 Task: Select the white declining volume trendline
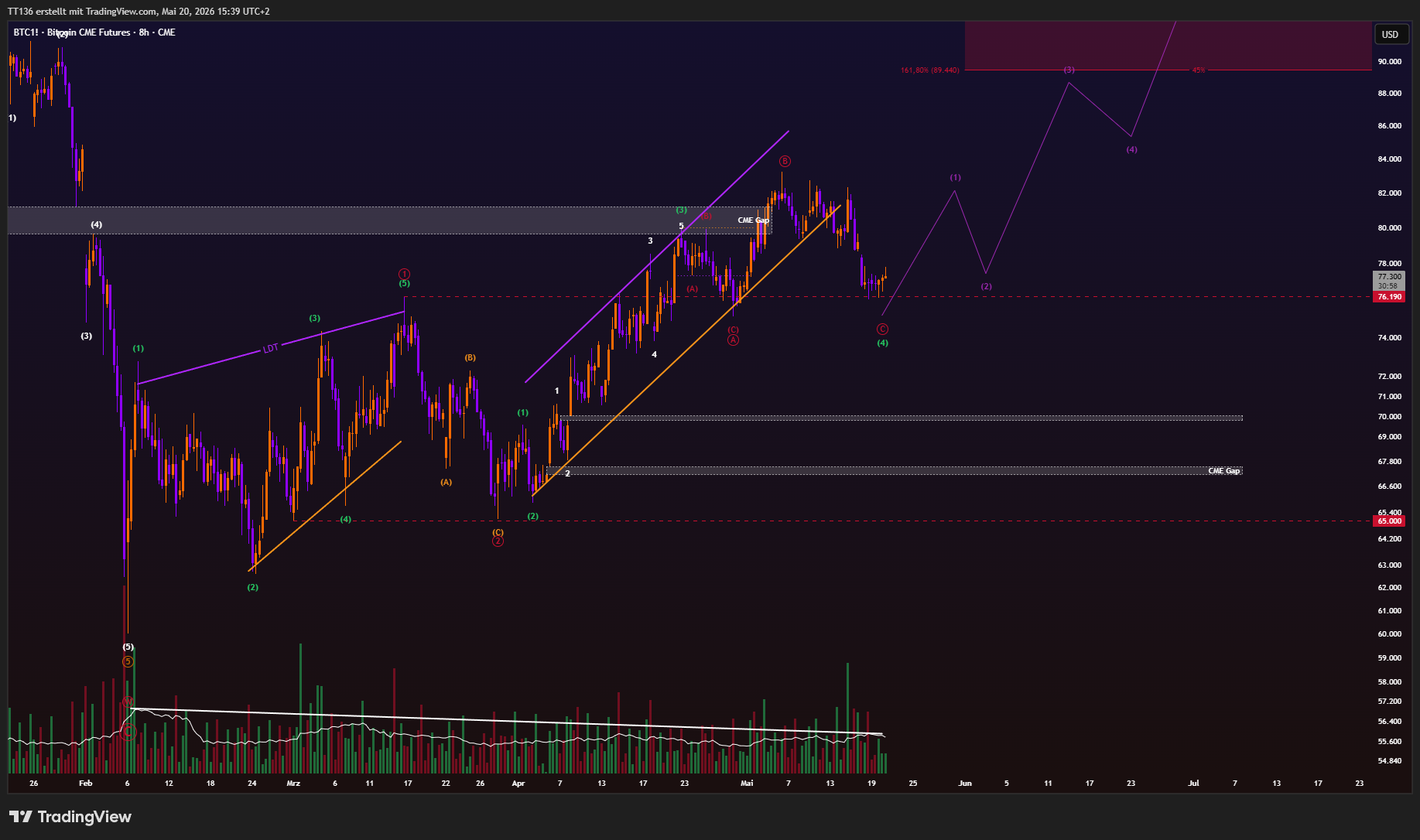coord(507,721)
